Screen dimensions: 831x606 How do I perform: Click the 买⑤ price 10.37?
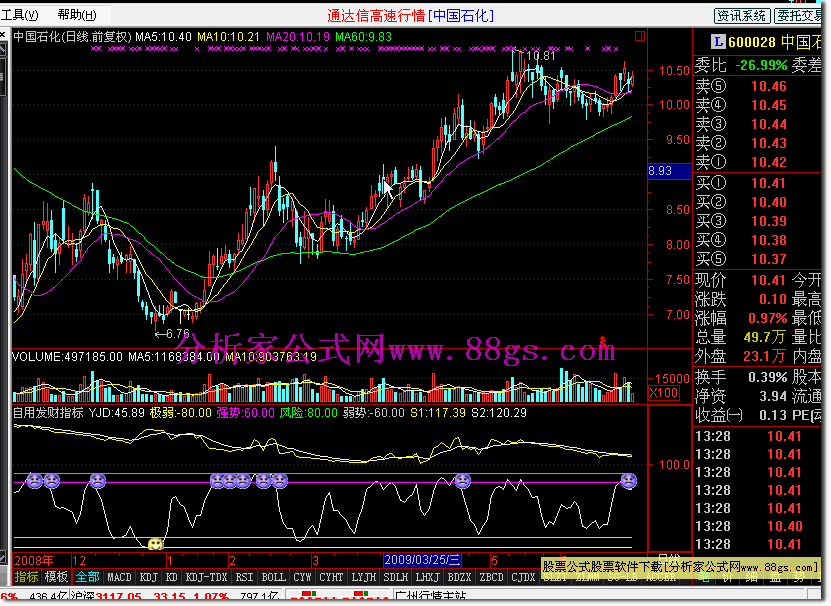(768, 259)
